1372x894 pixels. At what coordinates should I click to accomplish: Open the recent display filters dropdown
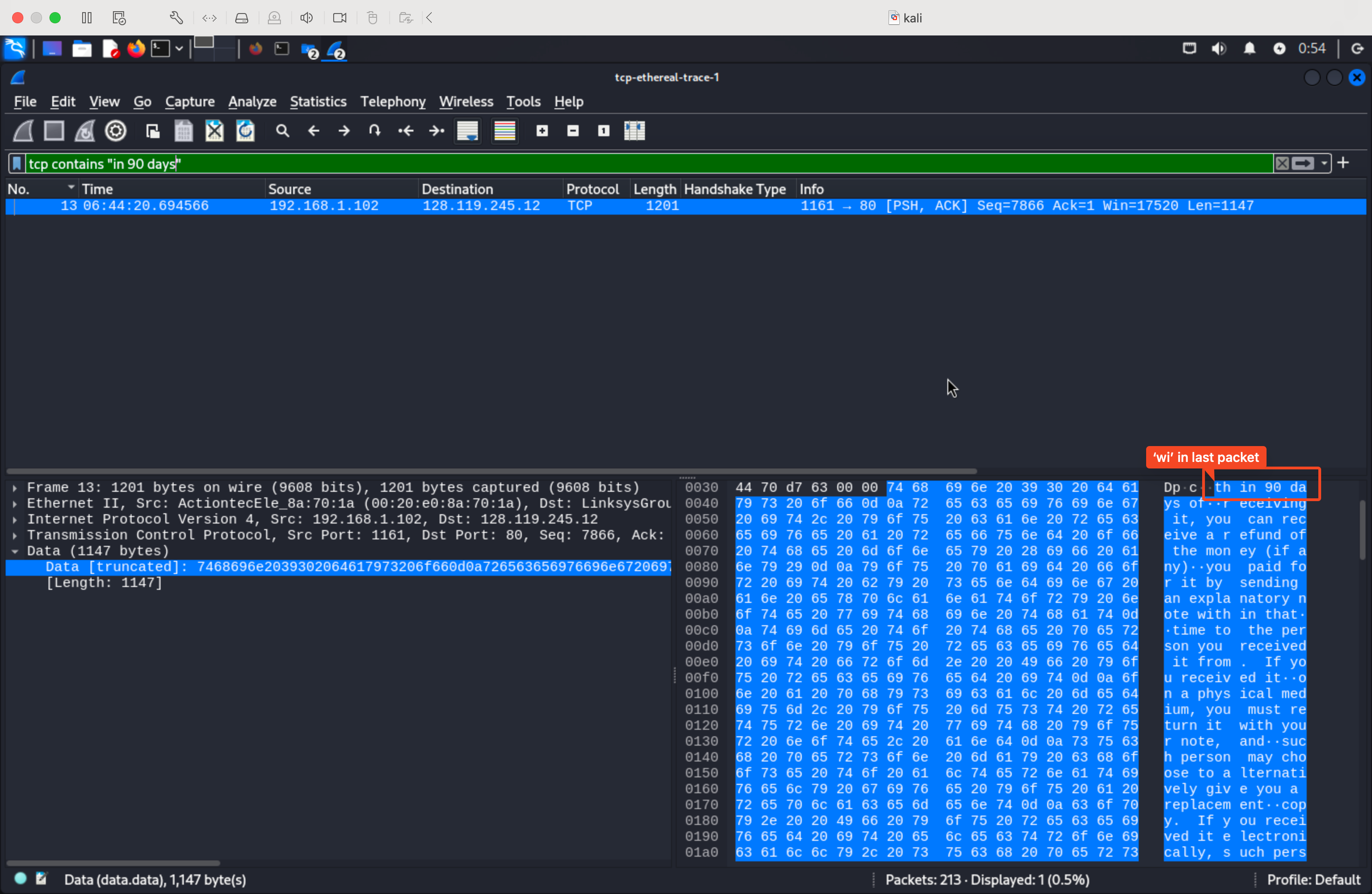[x=1323, y=164]
